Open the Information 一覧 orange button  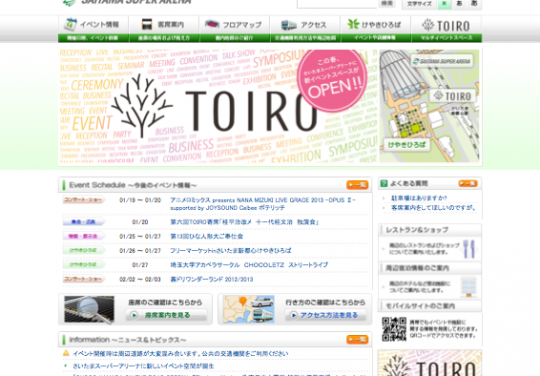[357, 340]
